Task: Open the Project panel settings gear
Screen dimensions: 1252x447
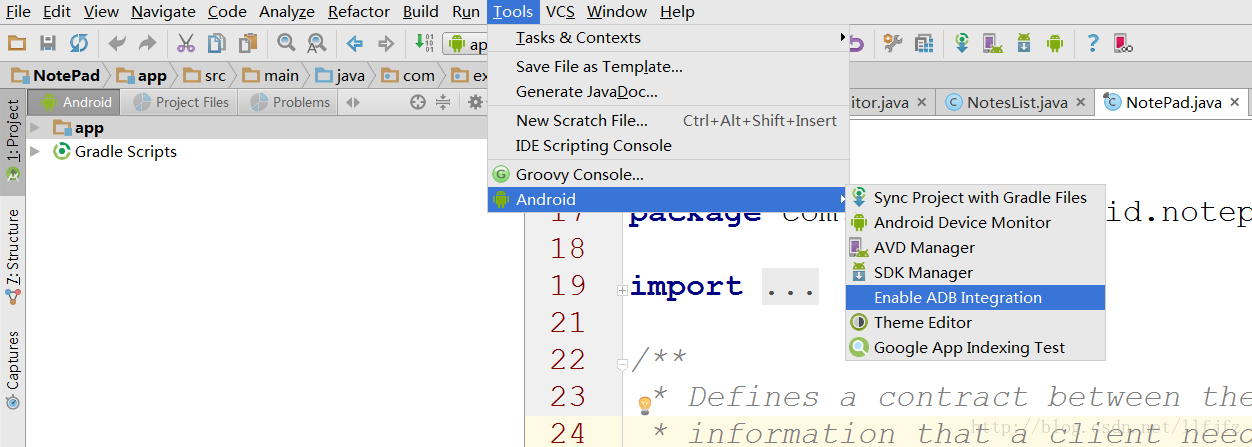Action: (475, 102)
